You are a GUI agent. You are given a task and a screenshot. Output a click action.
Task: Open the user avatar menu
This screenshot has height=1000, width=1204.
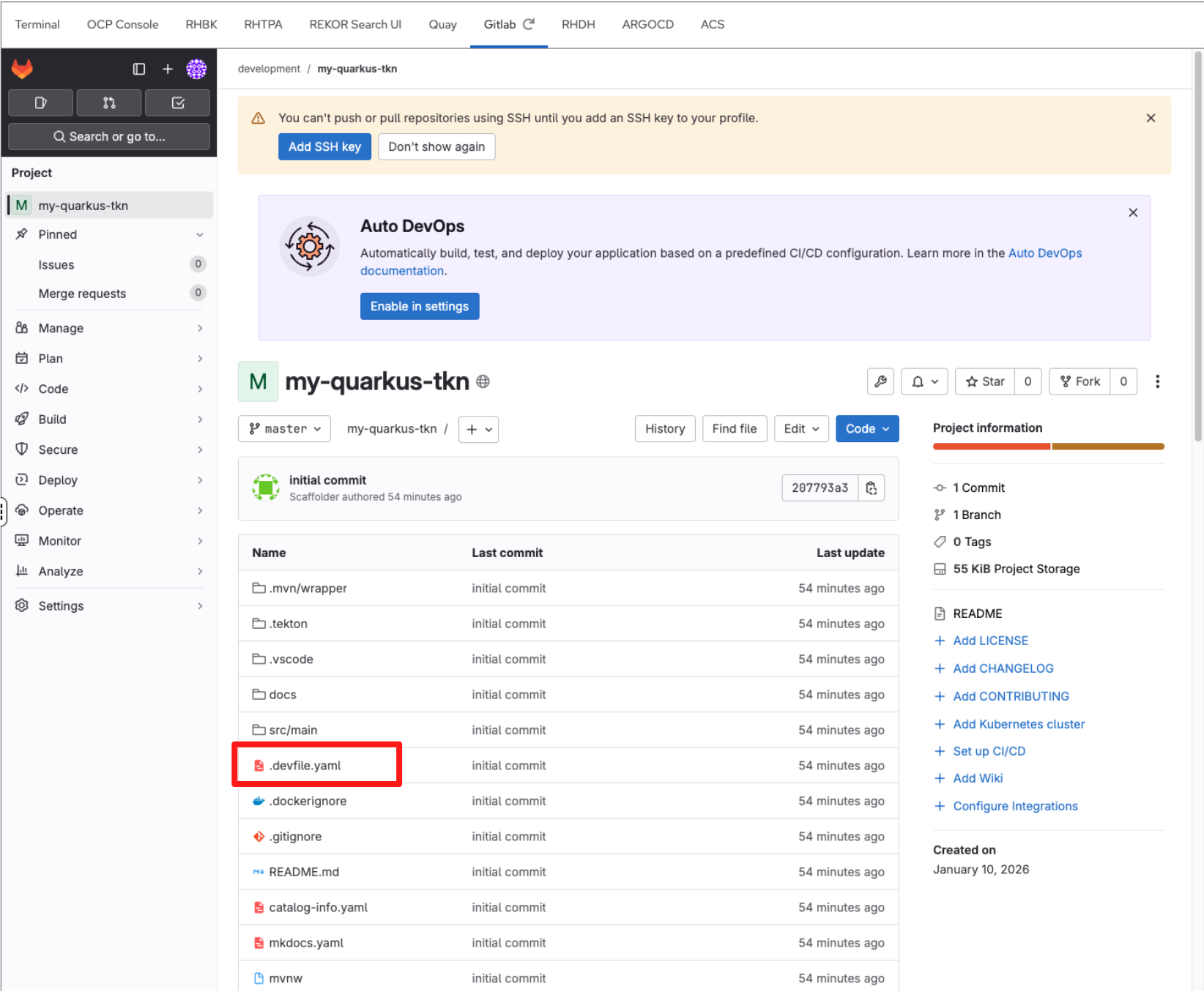(x=196, y=69)
